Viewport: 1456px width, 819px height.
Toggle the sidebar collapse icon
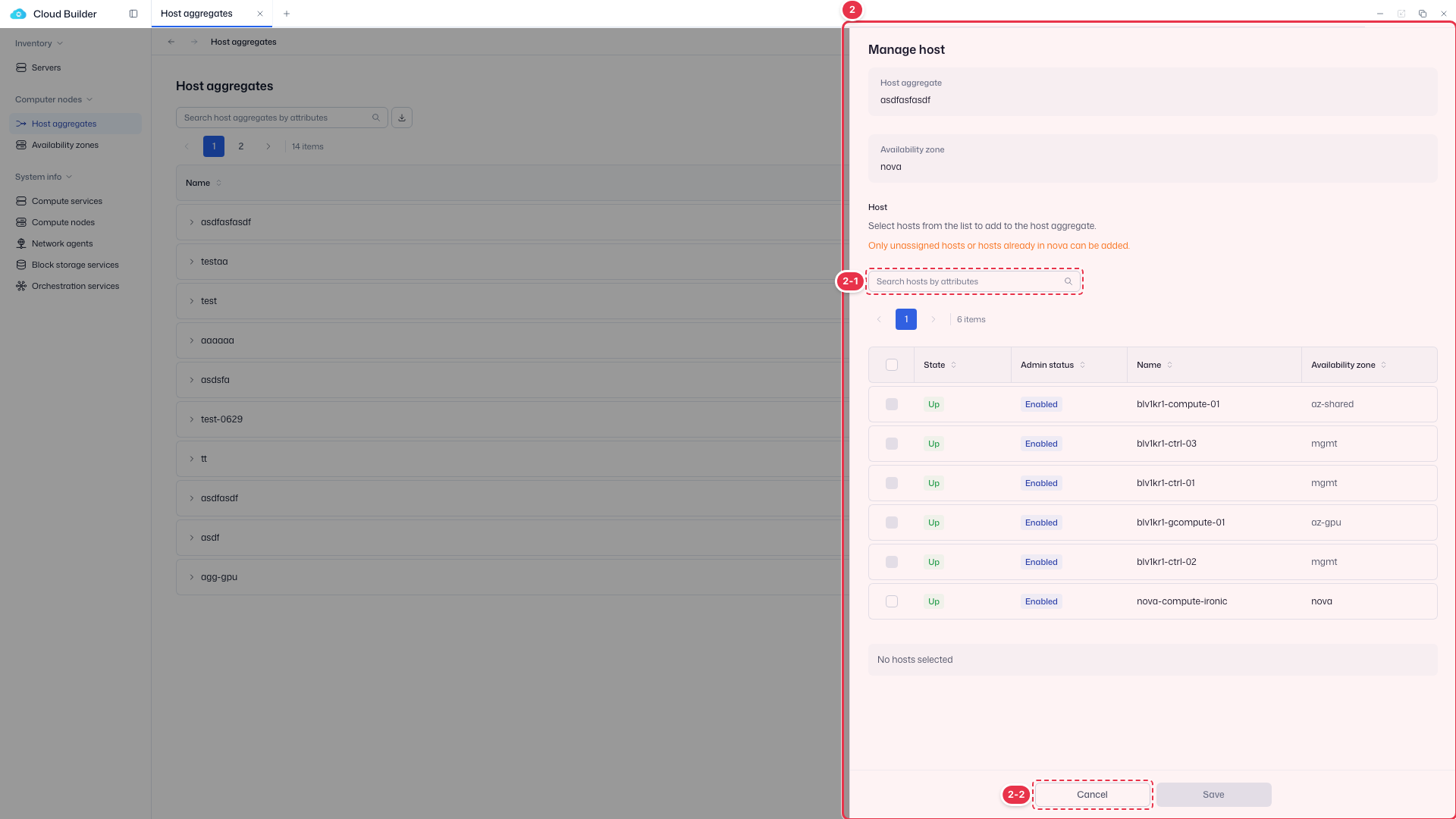point(133,14)
